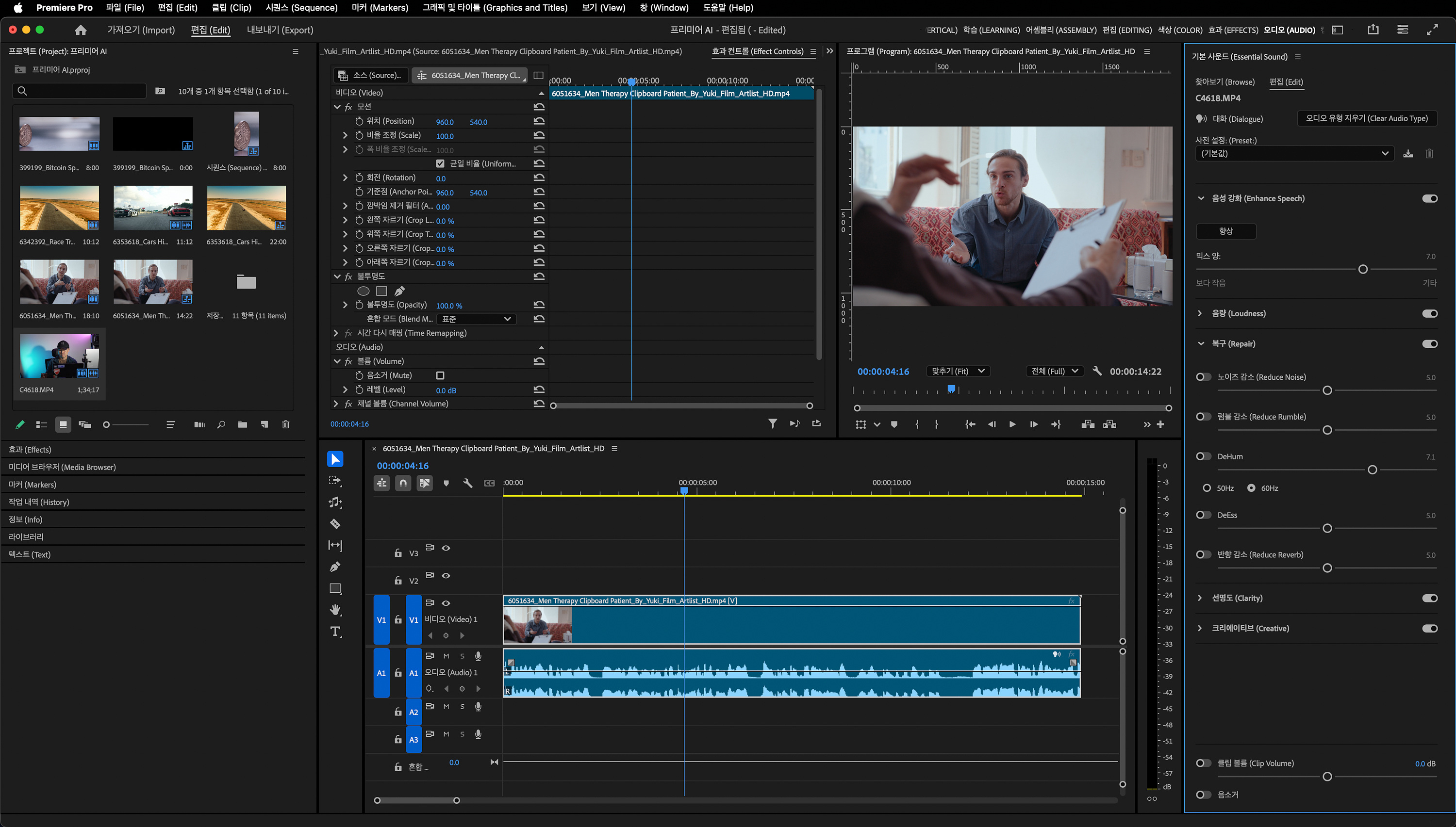
Task: Enable the Reduce Noise toggle
Action: coord(1203,377)
